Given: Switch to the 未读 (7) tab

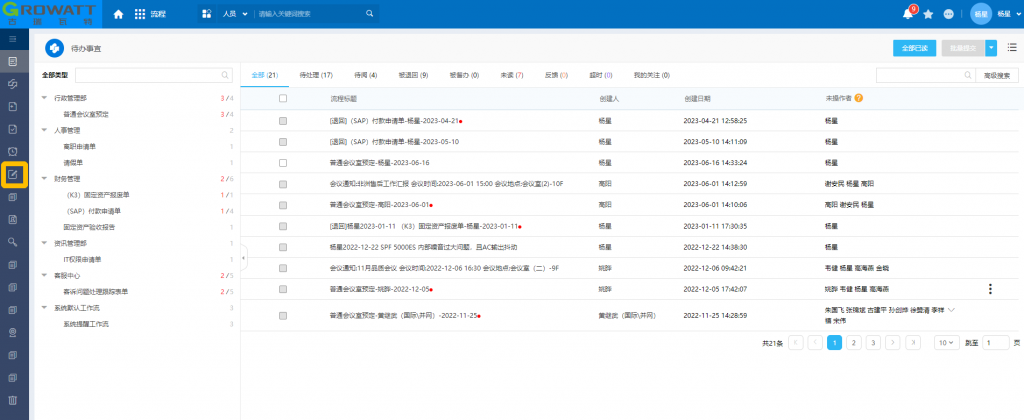Looking at the screenshot, I should (x=512, y=75).
